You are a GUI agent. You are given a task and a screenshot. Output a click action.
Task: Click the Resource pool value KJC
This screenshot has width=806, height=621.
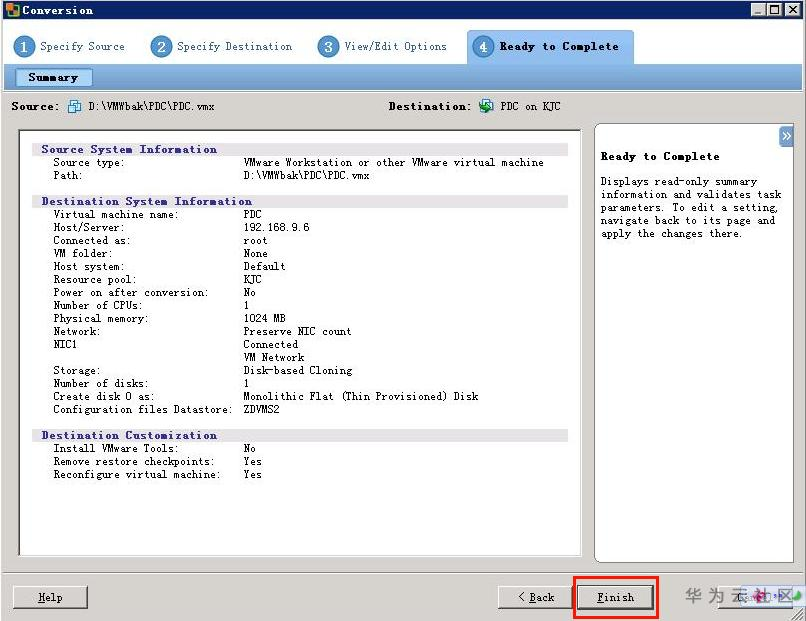pos(252,279)
